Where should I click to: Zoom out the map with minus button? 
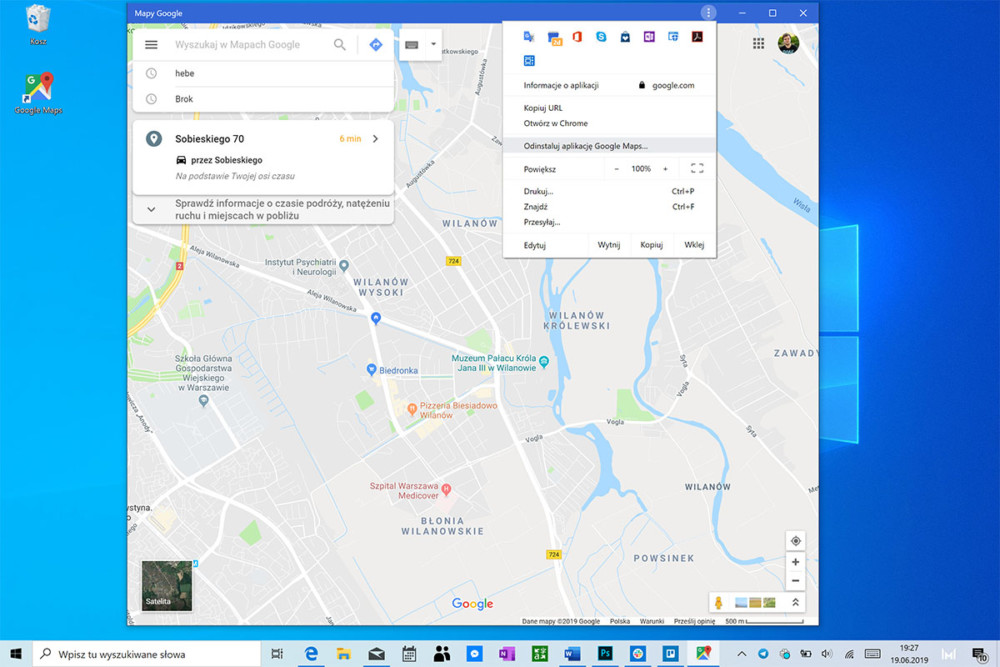(x=795, y=581)
